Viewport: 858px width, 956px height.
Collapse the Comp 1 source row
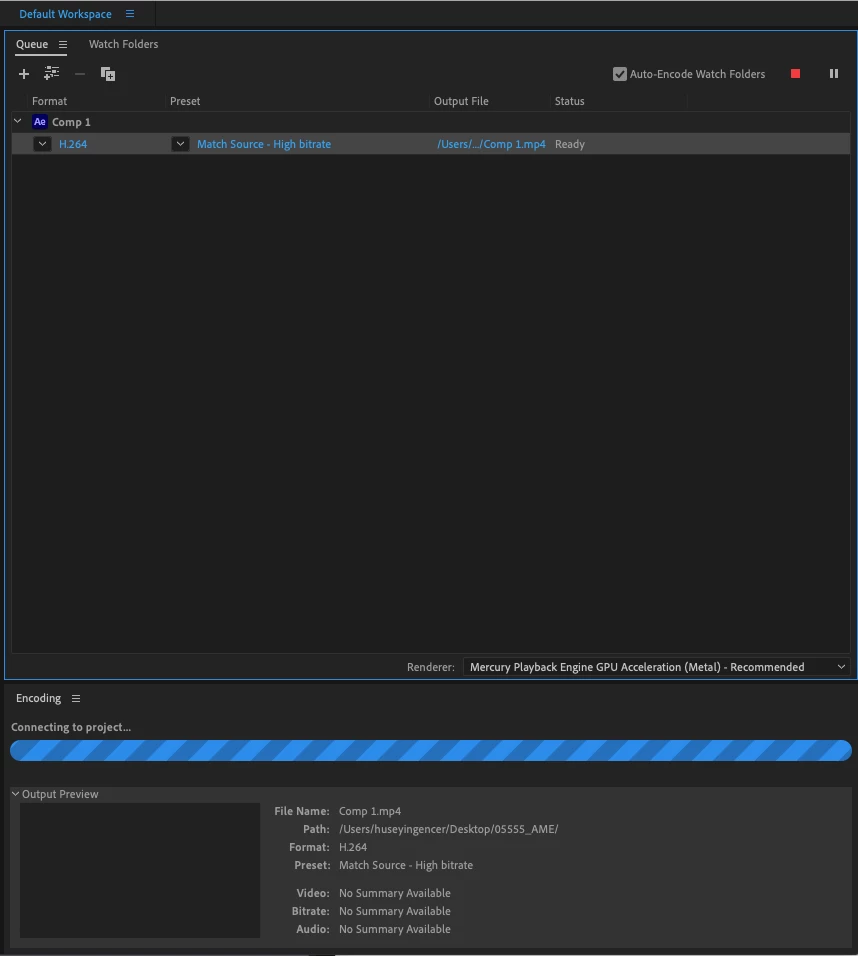18,121
